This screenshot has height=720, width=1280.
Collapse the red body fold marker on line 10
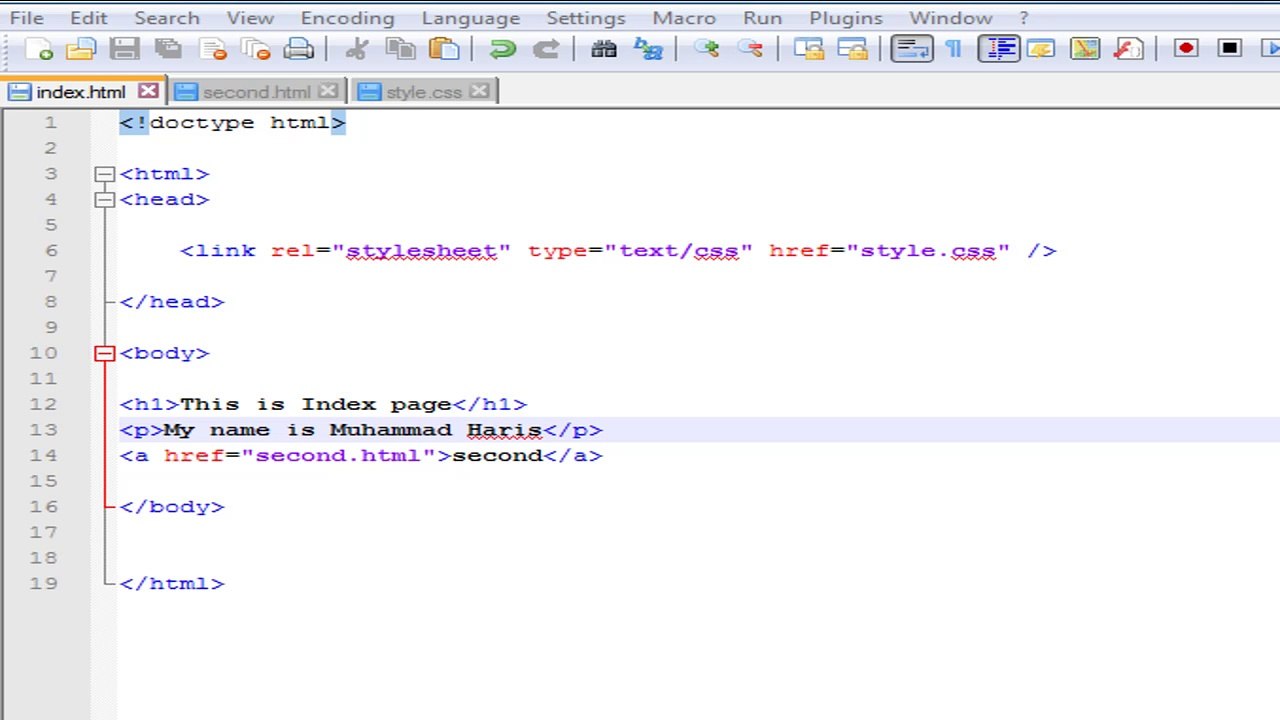[104, 353]
